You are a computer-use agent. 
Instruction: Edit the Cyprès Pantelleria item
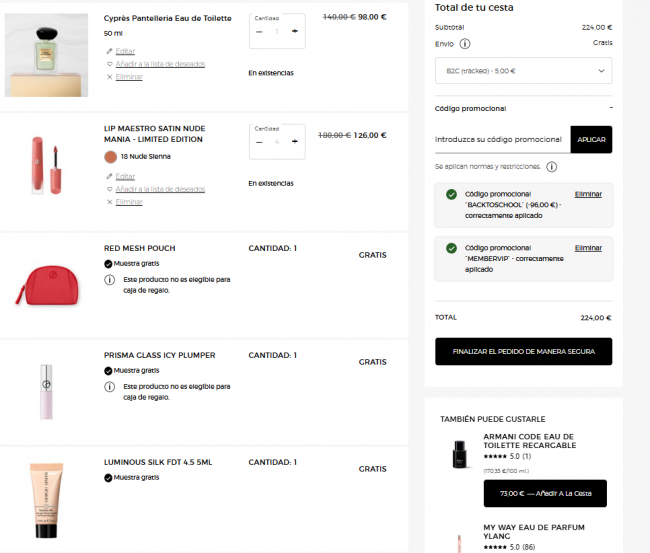[x=125, y=51]
